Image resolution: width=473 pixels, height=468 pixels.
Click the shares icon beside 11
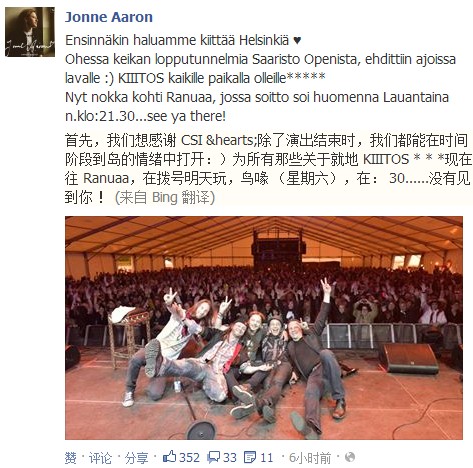[x=250, y=457]
